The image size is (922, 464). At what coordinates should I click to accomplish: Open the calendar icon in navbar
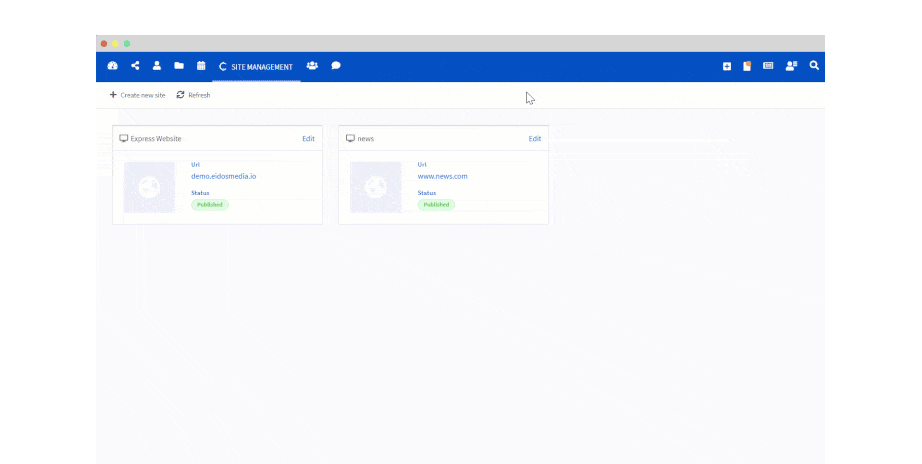201,66
